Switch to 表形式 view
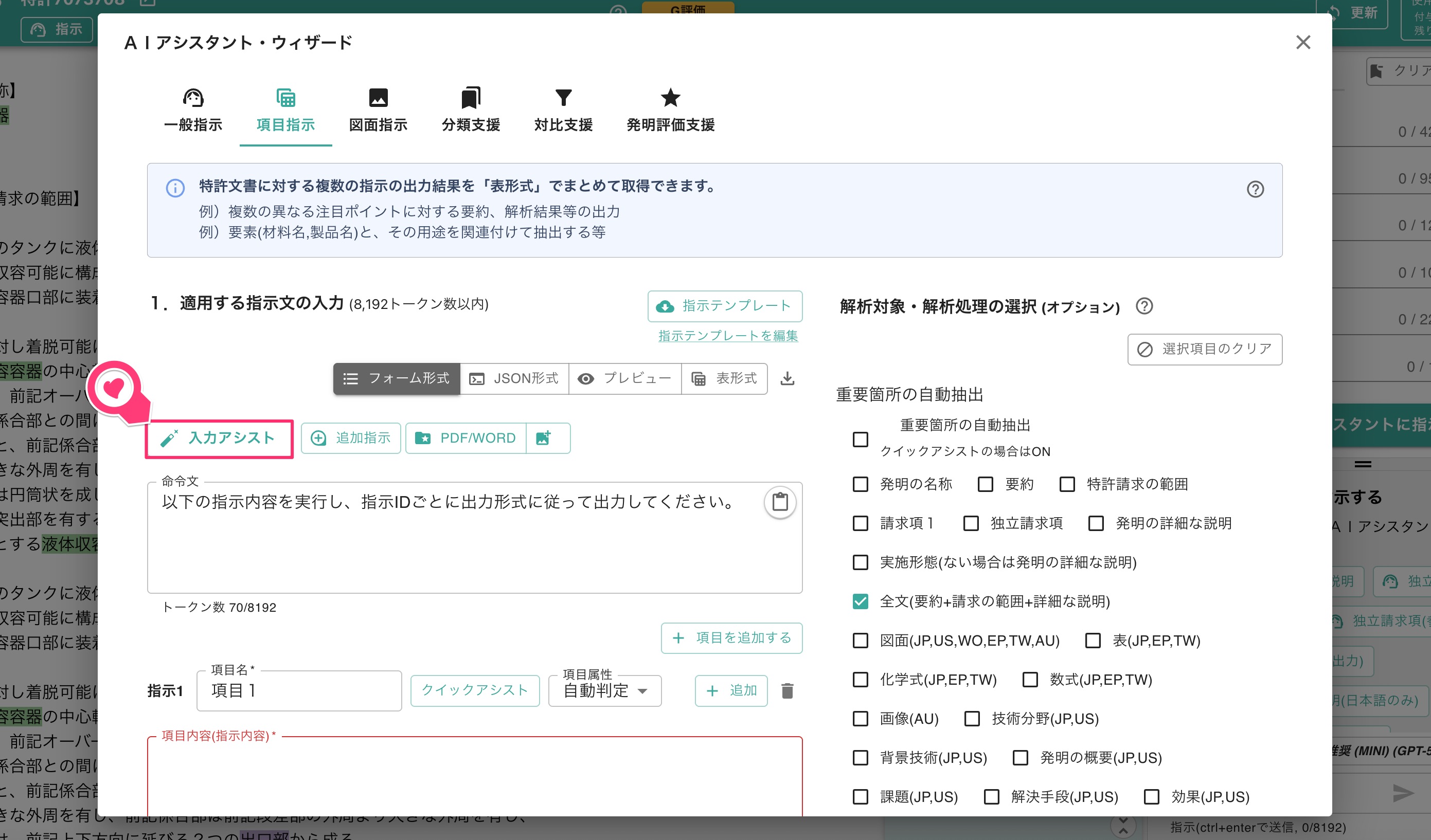1431x840 pixels. [x=725, y=378]
